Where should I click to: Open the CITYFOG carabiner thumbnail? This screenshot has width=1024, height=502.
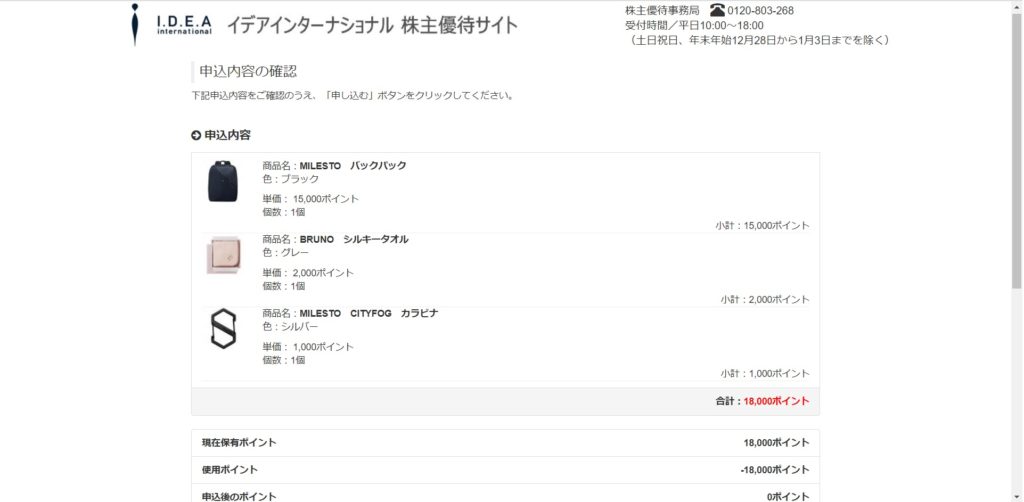(223, 328)
